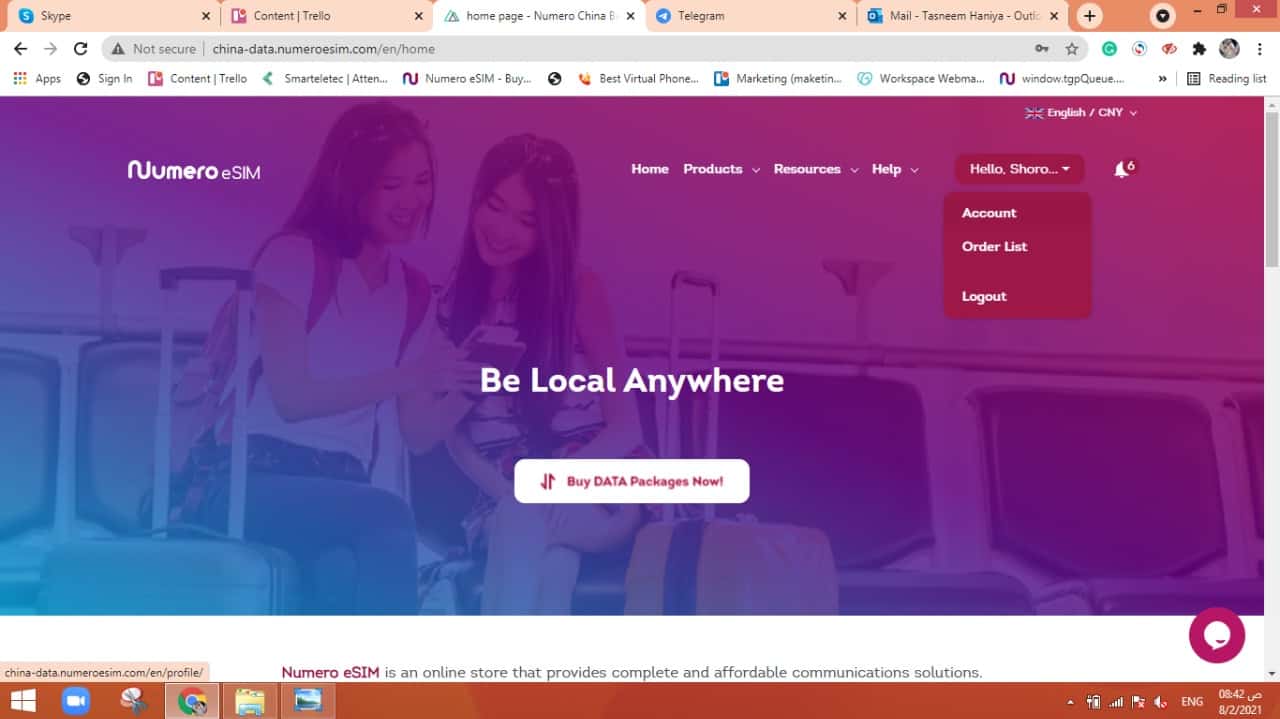Reload the page
The width and height of the screenshot is (1280, 719).
[81, 49]
